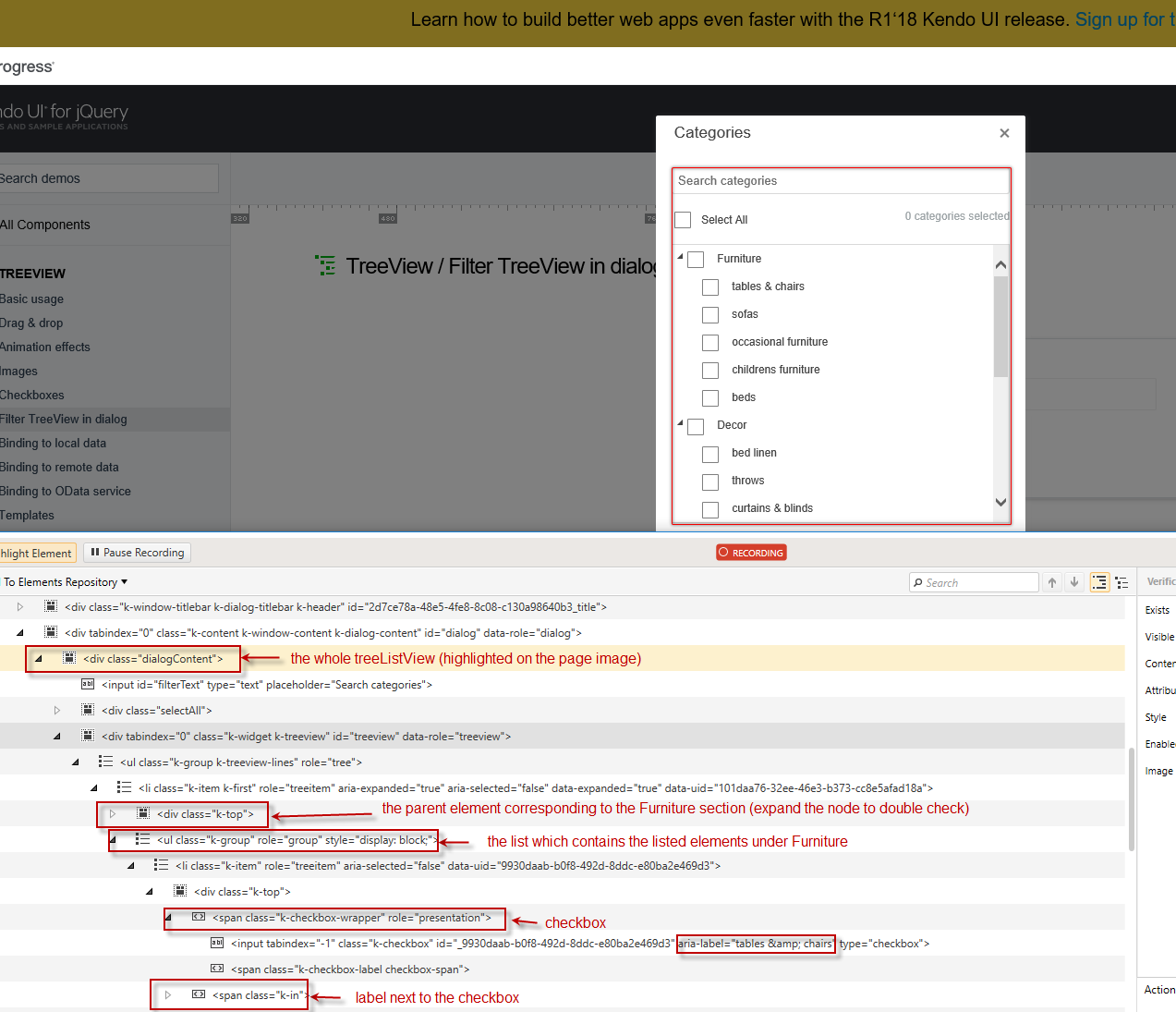The height and width of the screenshot is (1012, 1176).
Task: Click the flat tree view icon
Action: point(1121,582)
